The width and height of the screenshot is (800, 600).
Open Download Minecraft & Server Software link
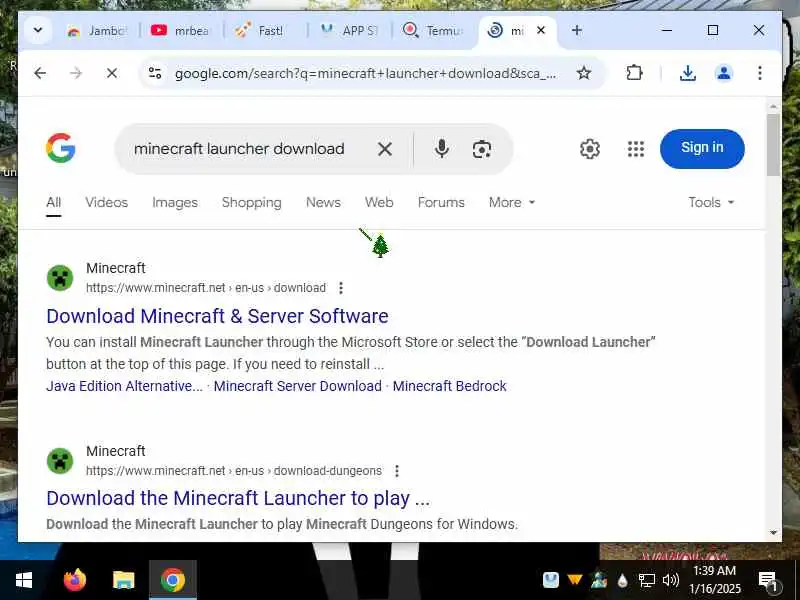point(217,316)
